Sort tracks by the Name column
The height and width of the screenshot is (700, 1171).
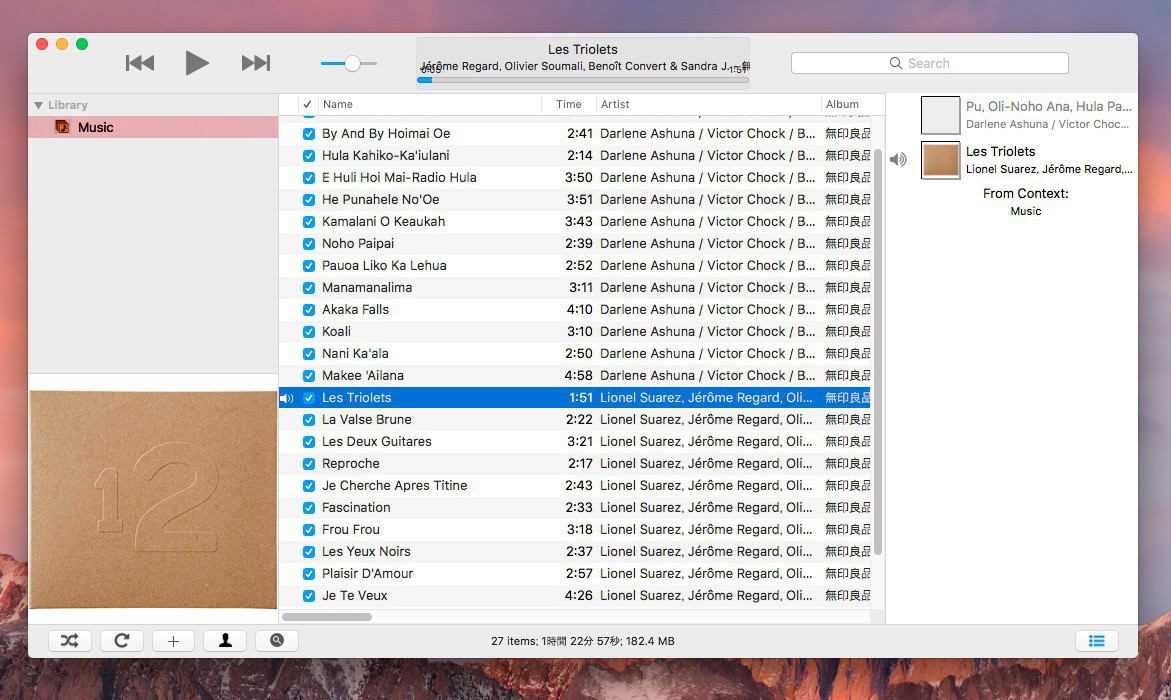click(x=430, y=104)
